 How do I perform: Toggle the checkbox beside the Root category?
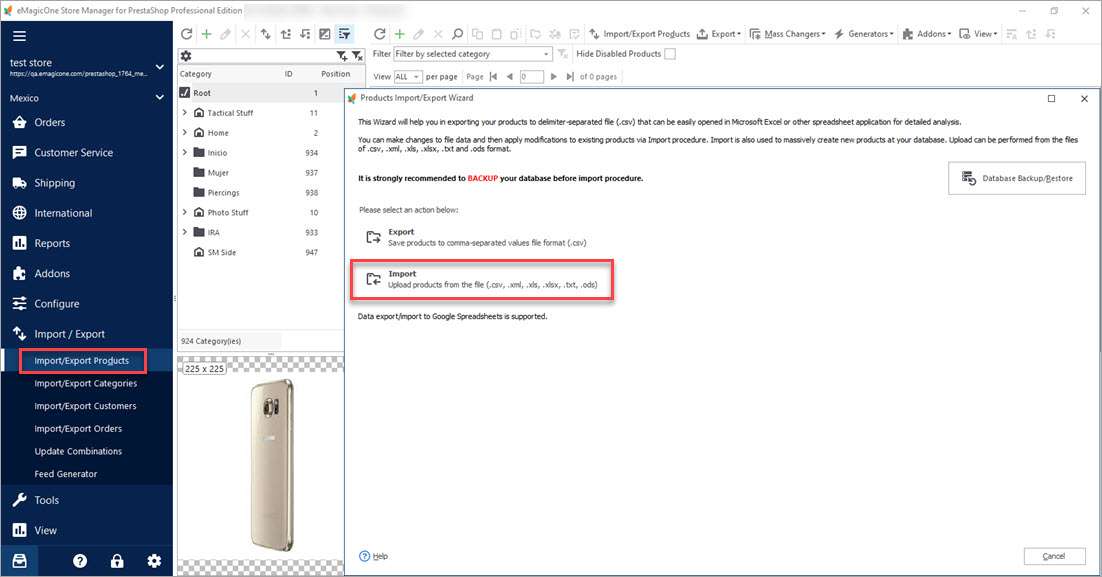tap(185, 93)
